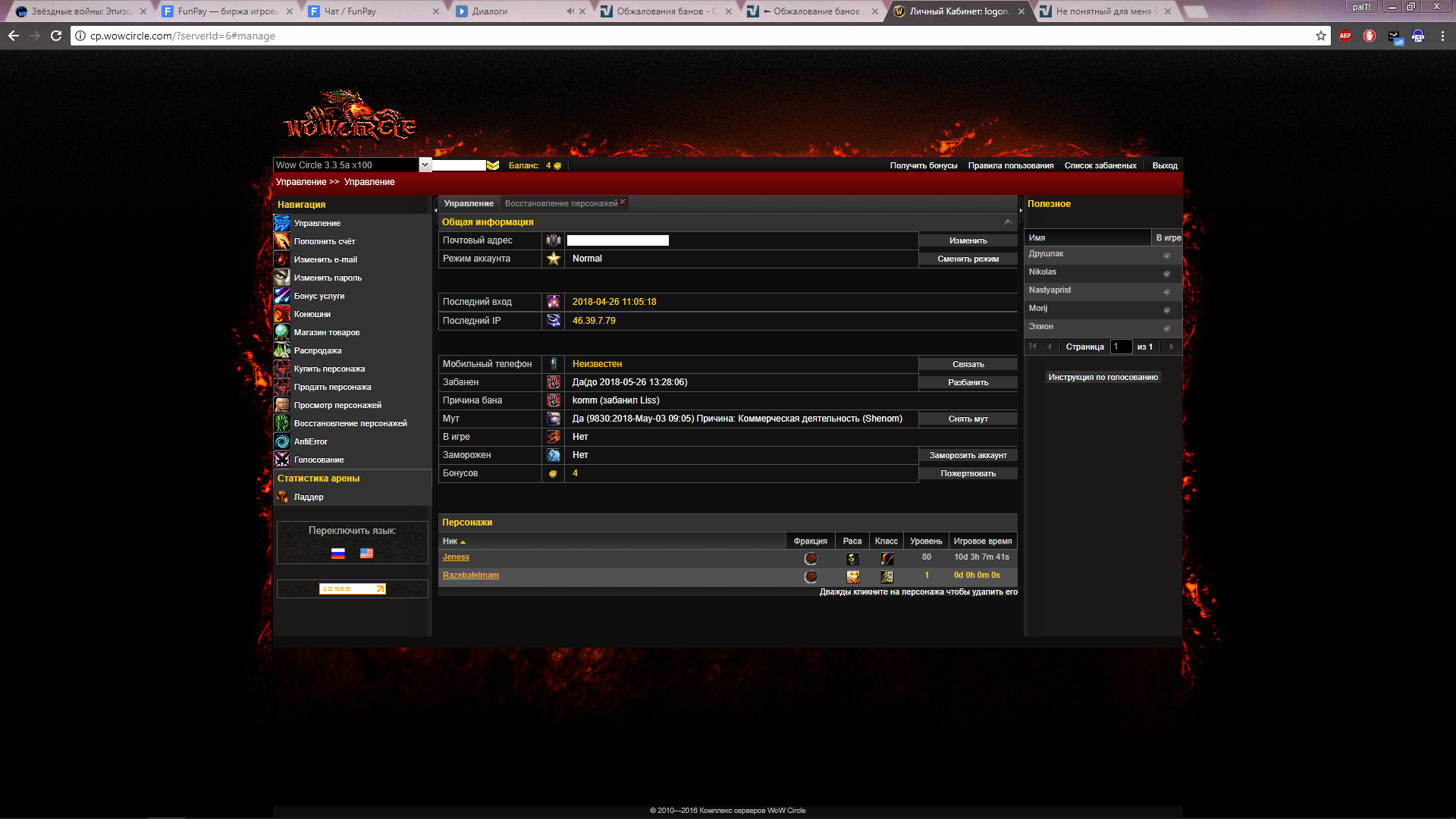Switch language with the US flag

[366, 554]
